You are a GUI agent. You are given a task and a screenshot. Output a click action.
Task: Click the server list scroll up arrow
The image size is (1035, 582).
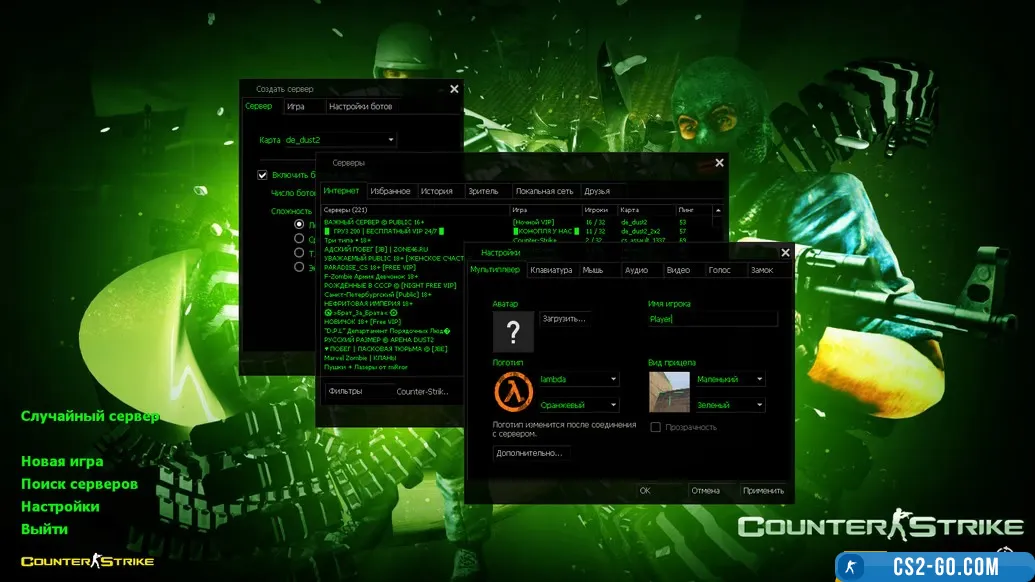coord(717,210)
